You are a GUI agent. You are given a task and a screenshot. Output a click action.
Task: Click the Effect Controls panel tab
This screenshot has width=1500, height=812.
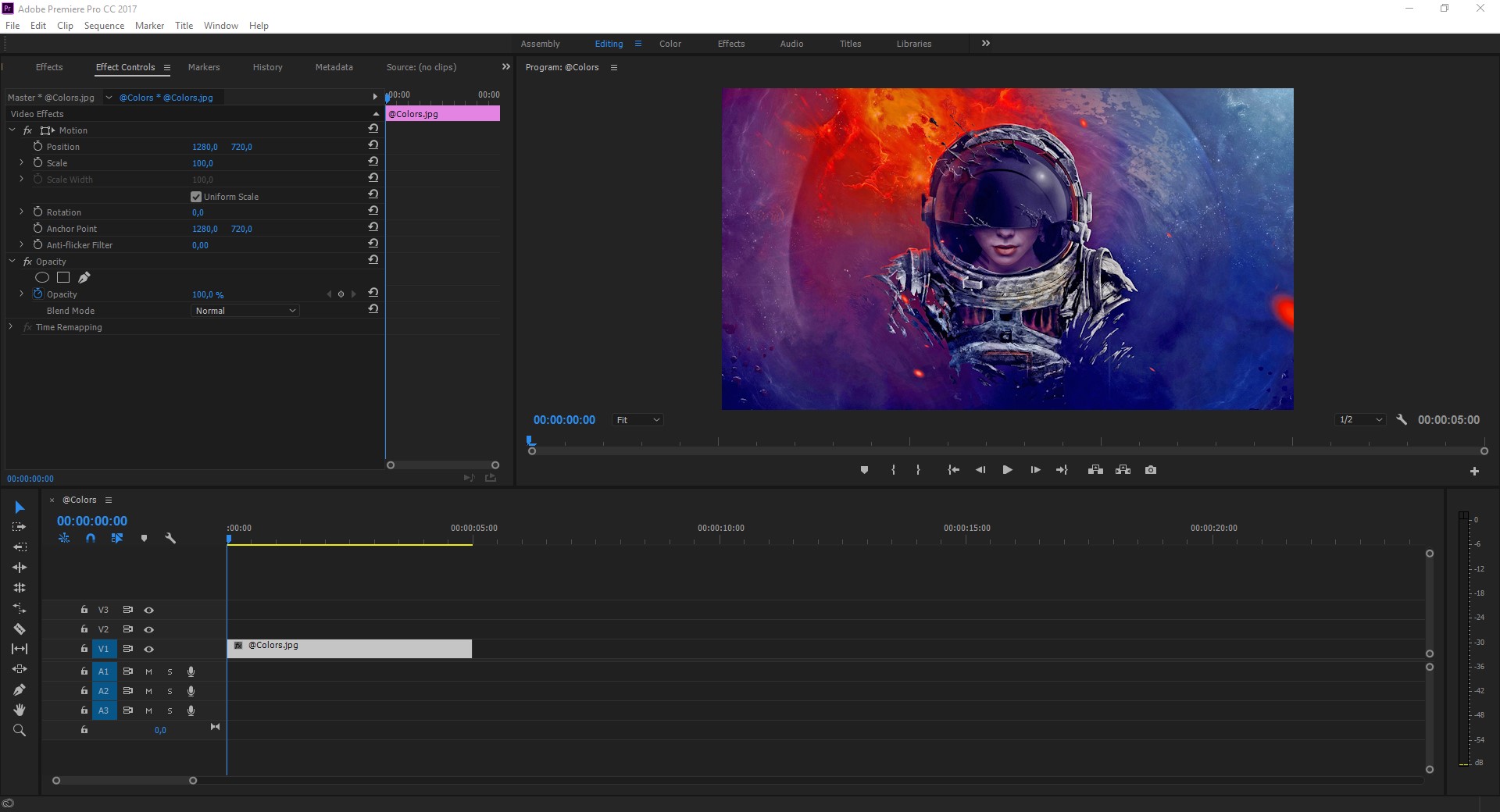[125, 67]
